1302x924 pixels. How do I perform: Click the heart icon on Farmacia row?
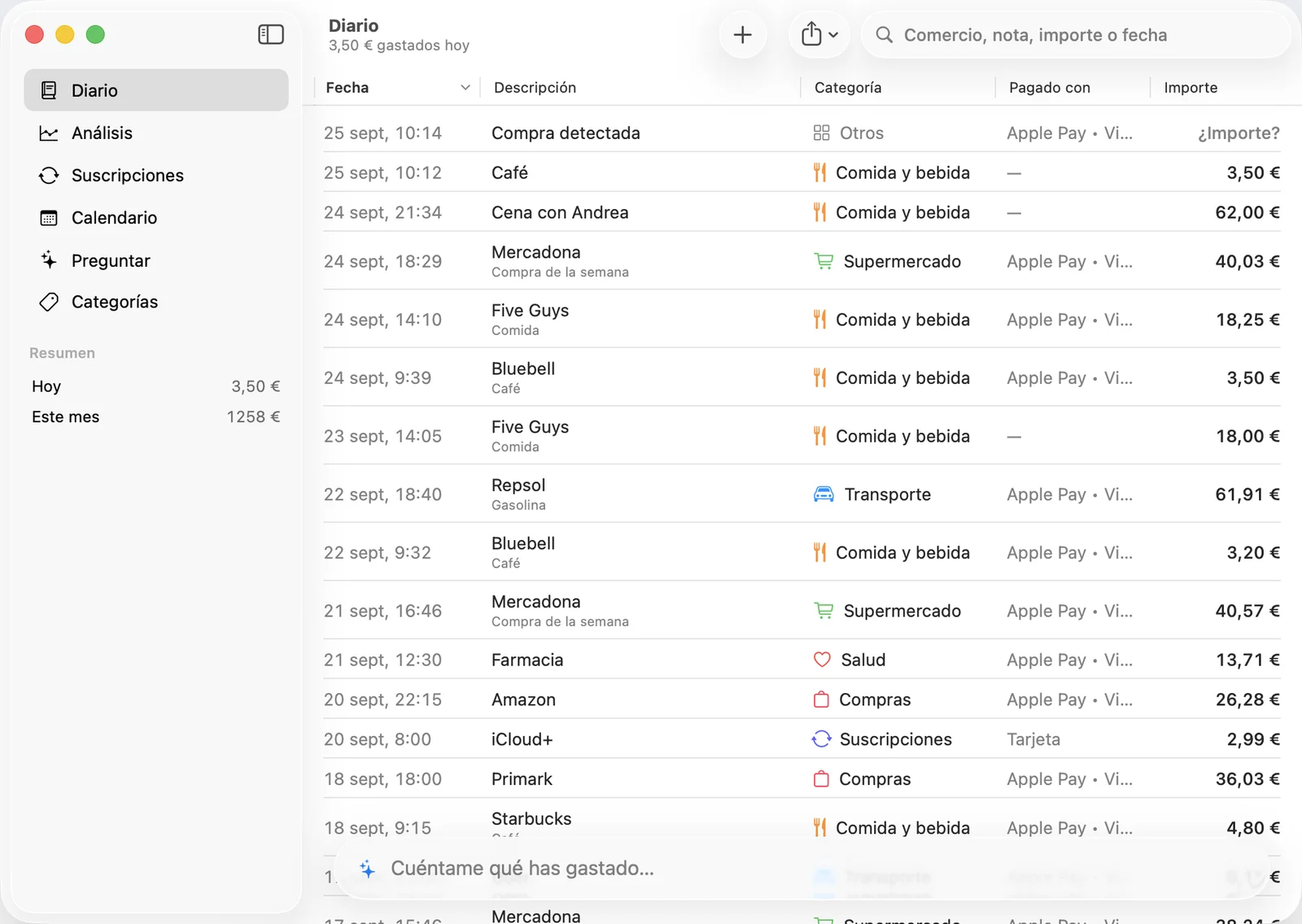(x=822, y=660)
